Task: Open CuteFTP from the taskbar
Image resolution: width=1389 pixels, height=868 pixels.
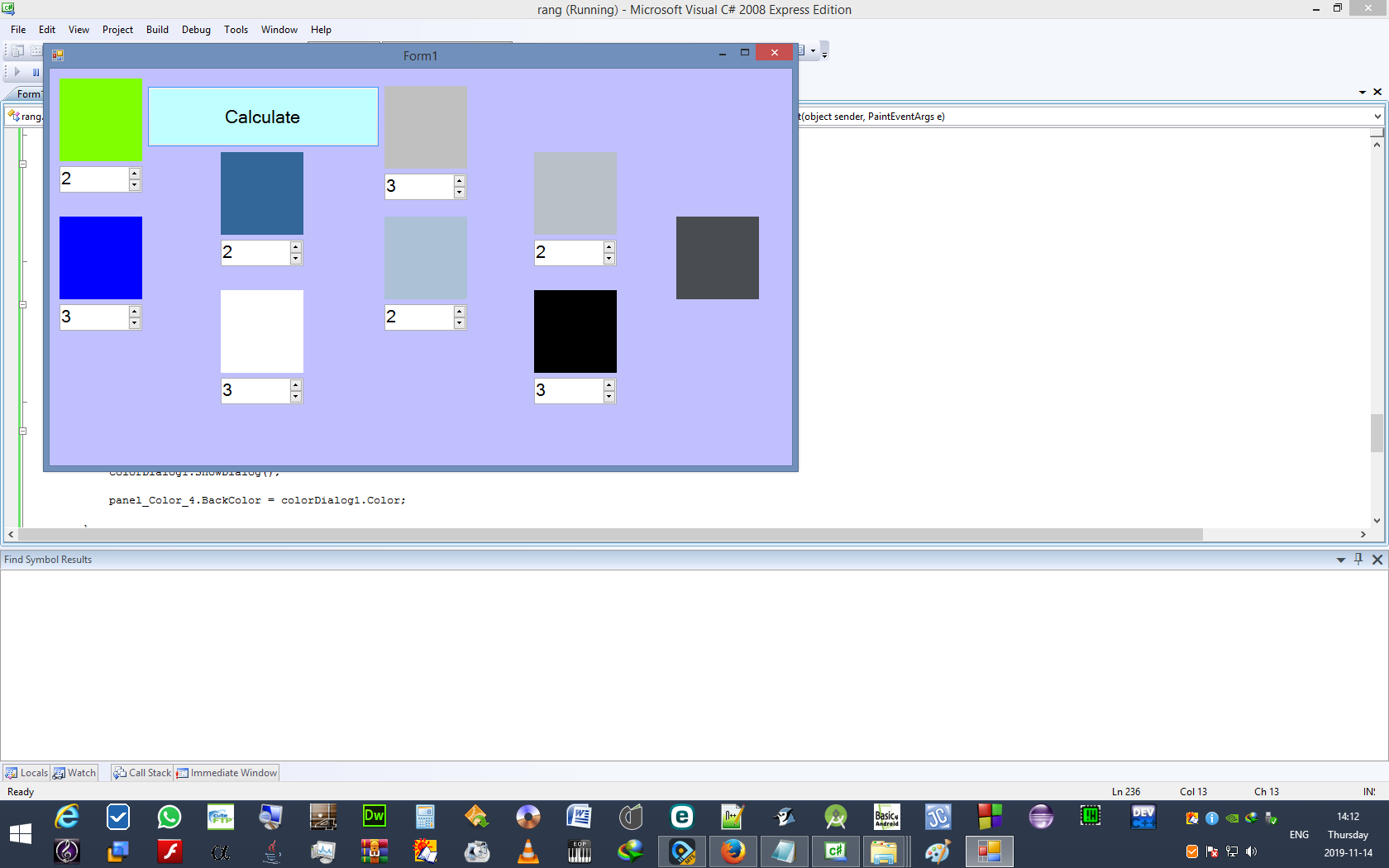Action: pyautogui.click(x=221, y=817)
